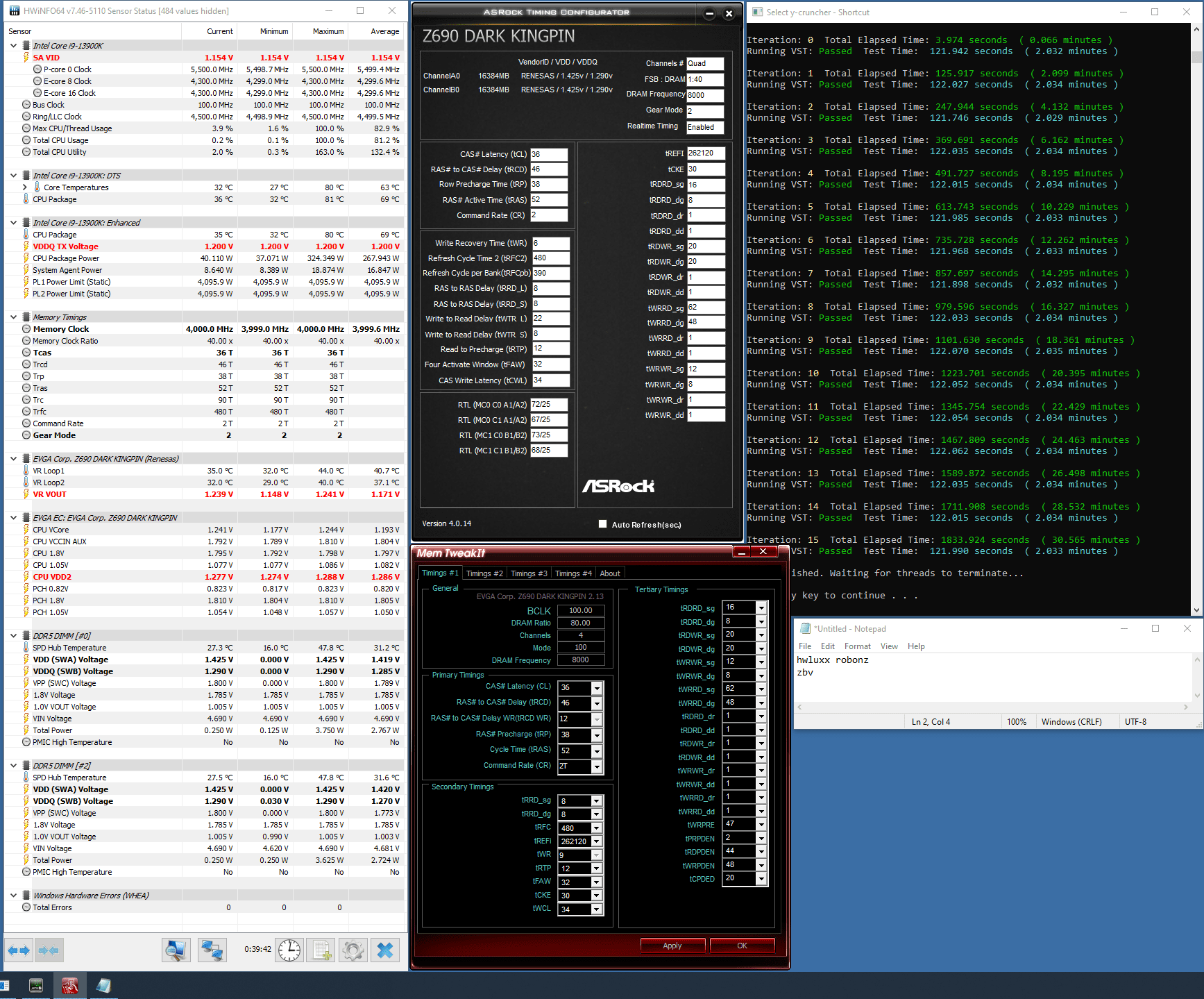The height and width of the screenshot is (999, 1204).
Task: Click the collapse arrows icon in HWiNFO toolbar
Action: [x=49, y=950]
